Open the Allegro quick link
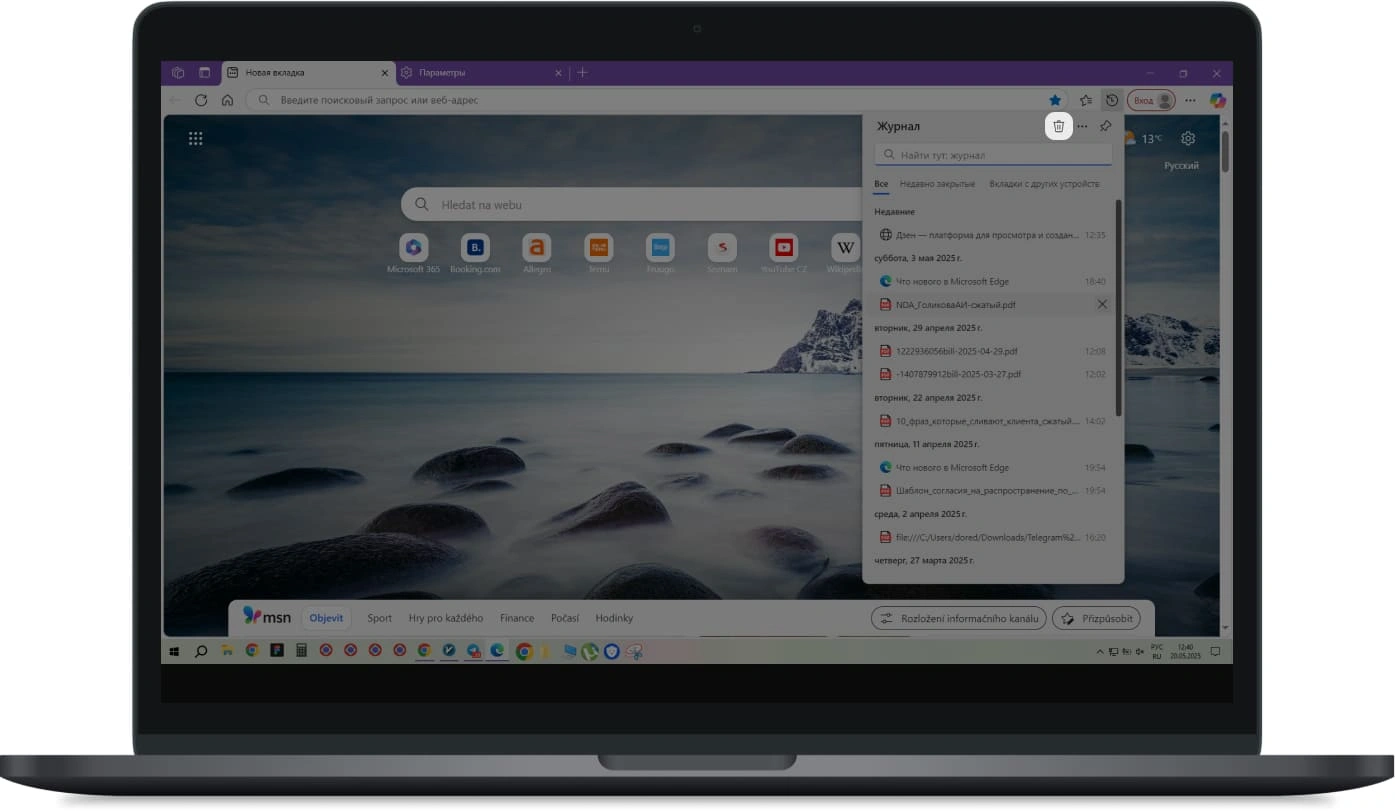This screenshot has width=1395, height=812. tap(537, 254)
